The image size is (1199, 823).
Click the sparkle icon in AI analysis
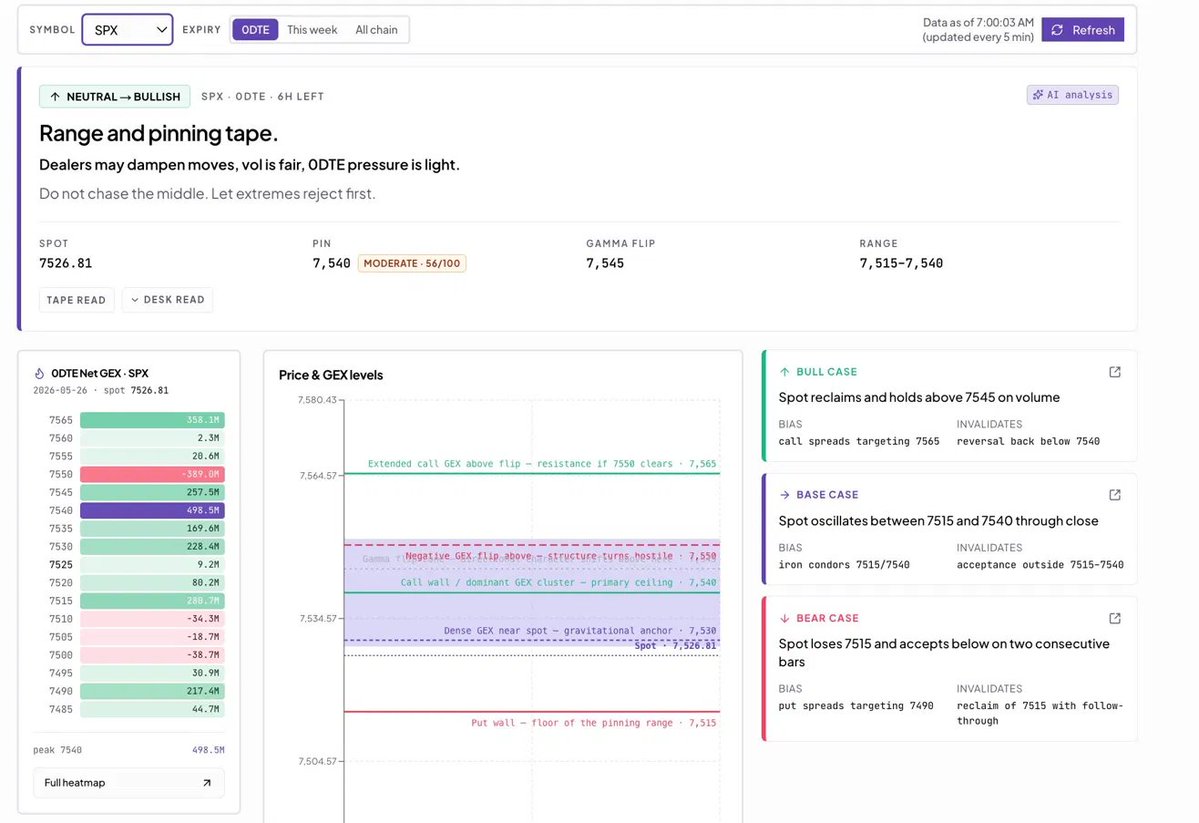(x=1038, y=95)
